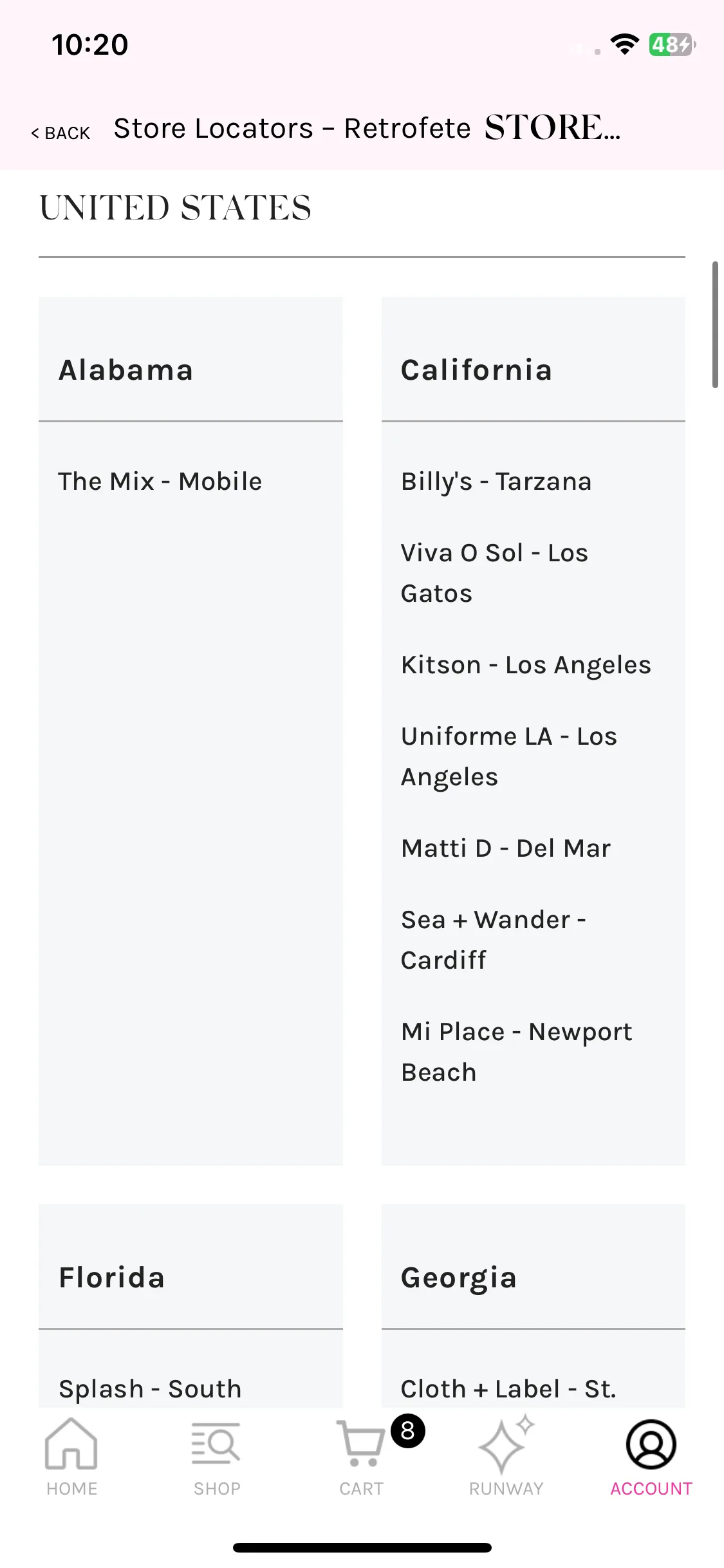Open the Cart icon
The width and height of the screenshot is (724, 1568).
click(x=361, y=1444)
